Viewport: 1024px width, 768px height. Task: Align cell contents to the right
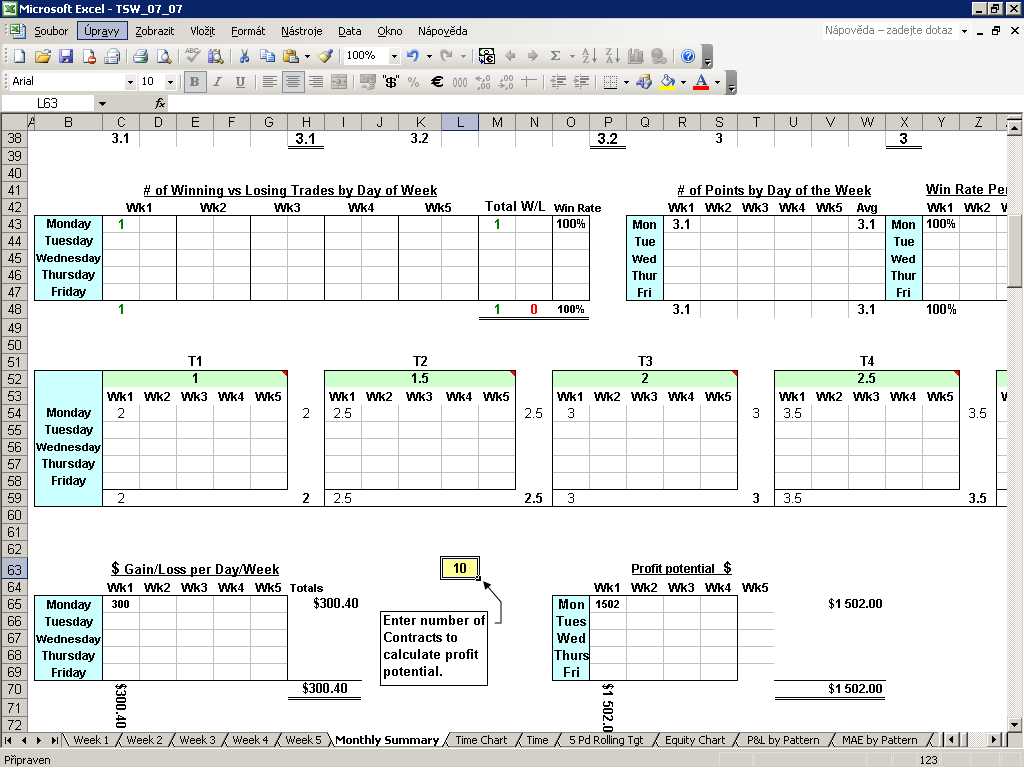coord(316,82)
